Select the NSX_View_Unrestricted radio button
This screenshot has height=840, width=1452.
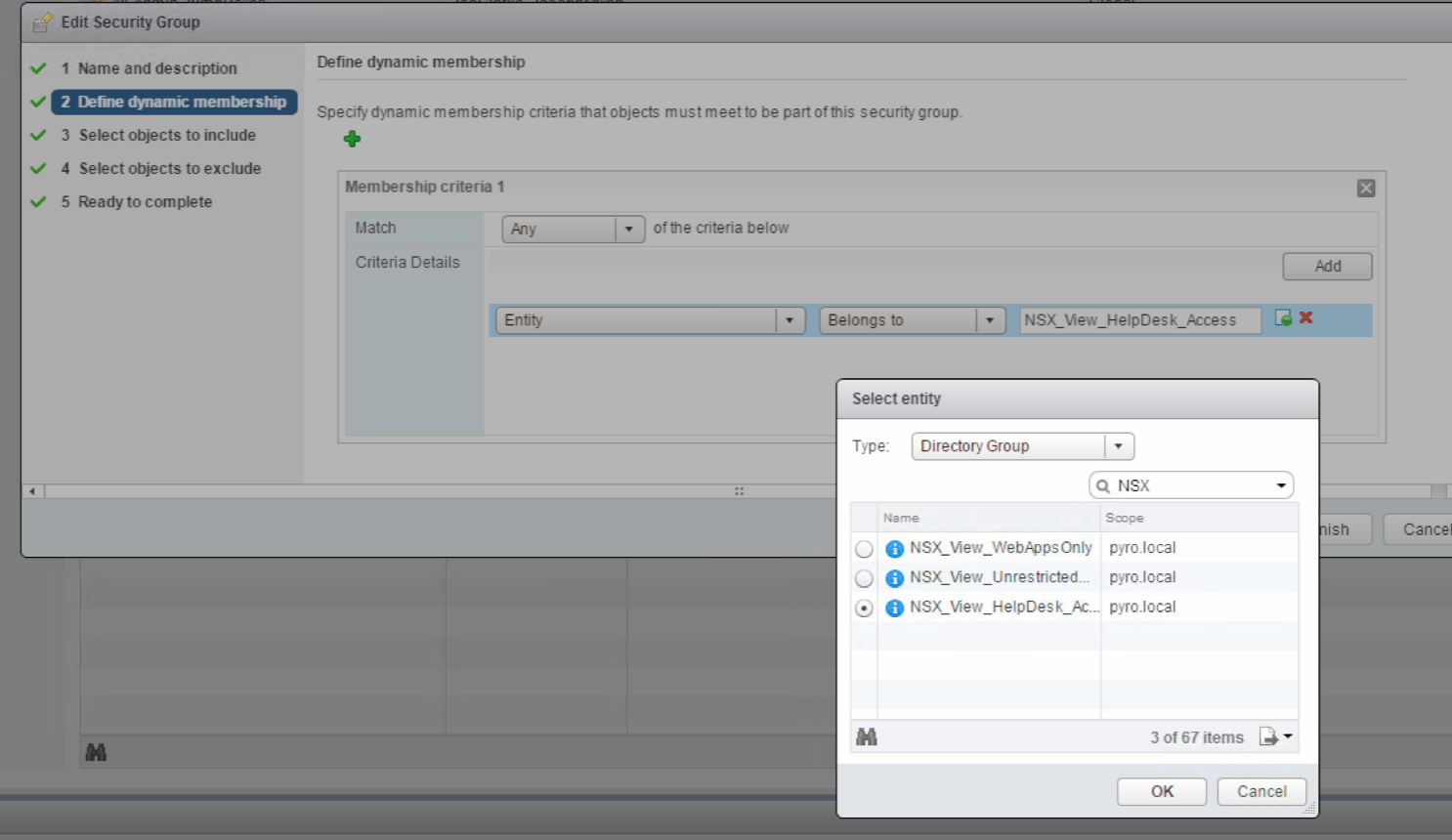(864, 578)
